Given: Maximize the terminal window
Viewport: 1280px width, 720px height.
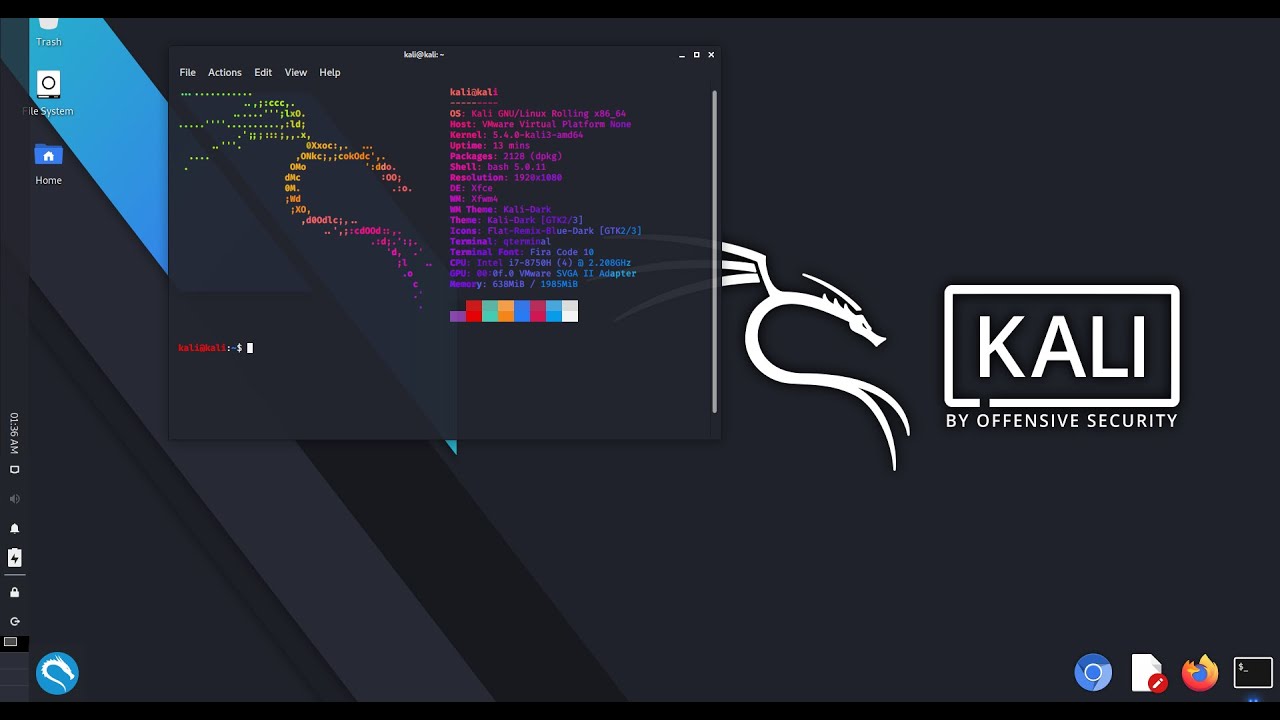Looking at the screenshot, I should point(697,55).
